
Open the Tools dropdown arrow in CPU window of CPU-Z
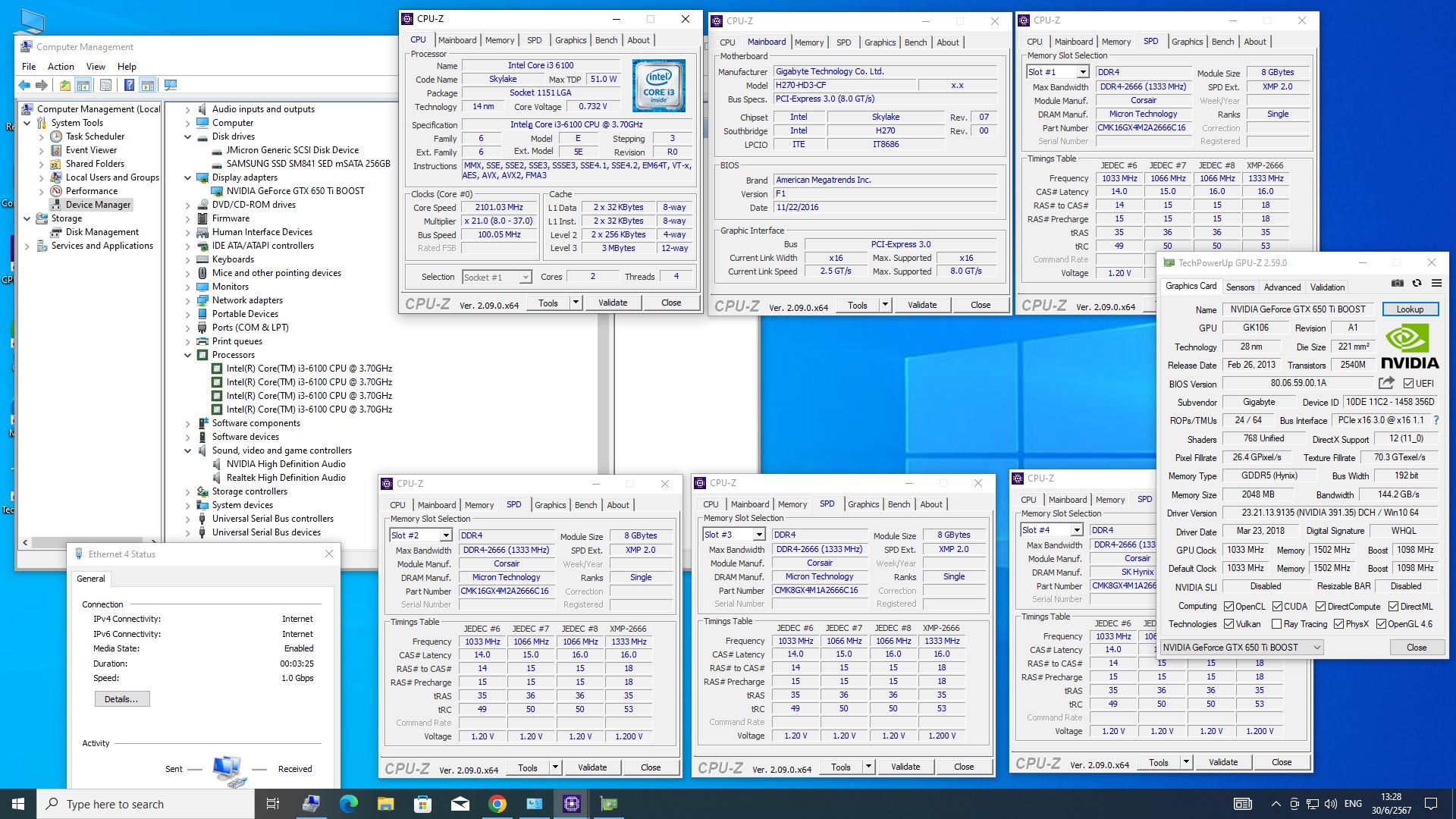576,303
